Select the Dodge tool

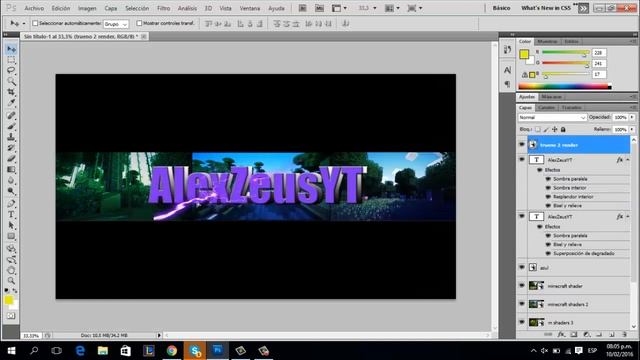tap(11, 191)
